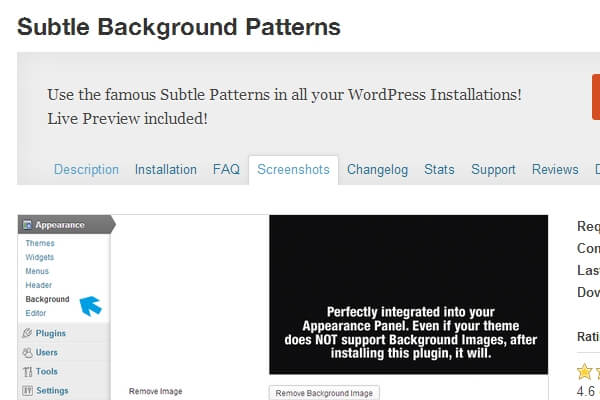
Task: Click the Tools menu icon
Action: click(27, 372)
